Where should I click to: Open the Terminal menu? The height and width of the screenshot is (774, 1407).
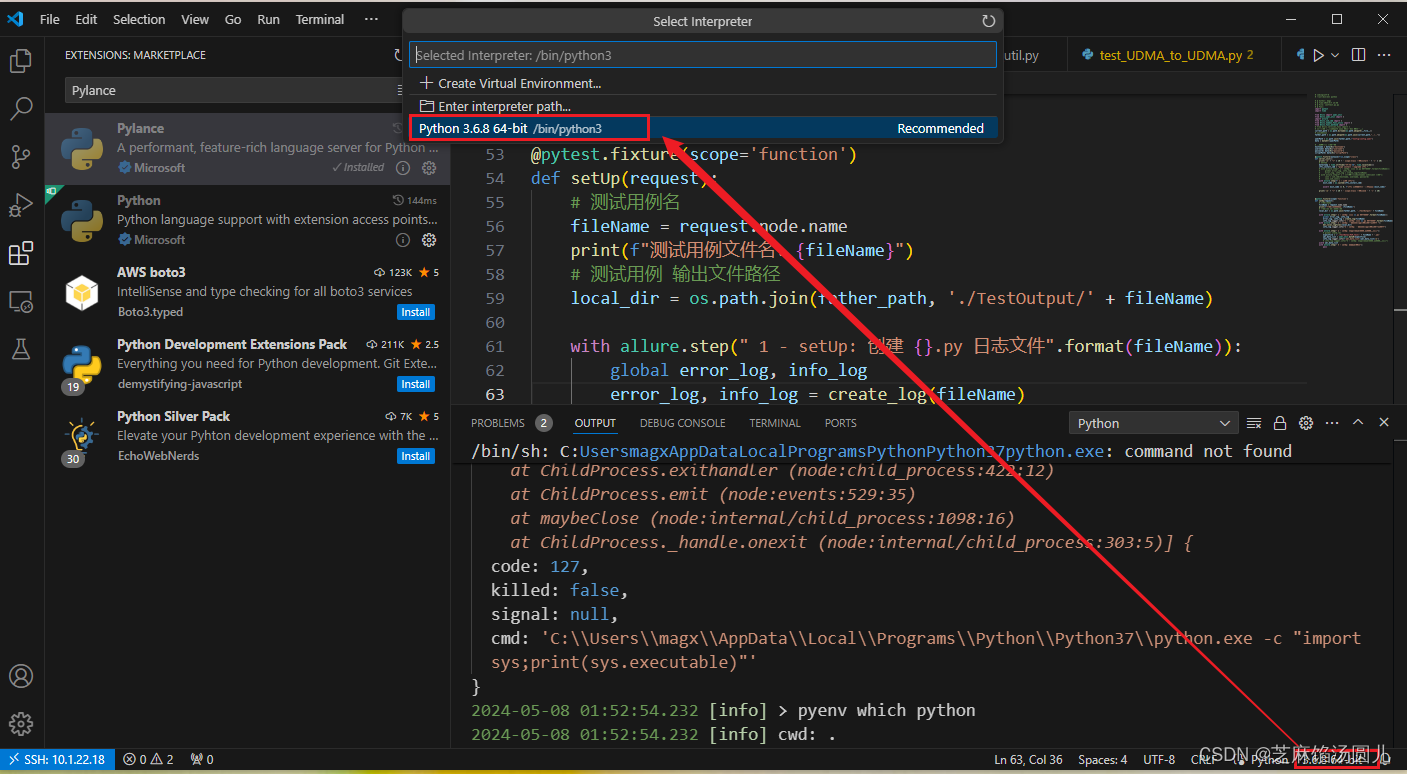click(x=320, y=19)
